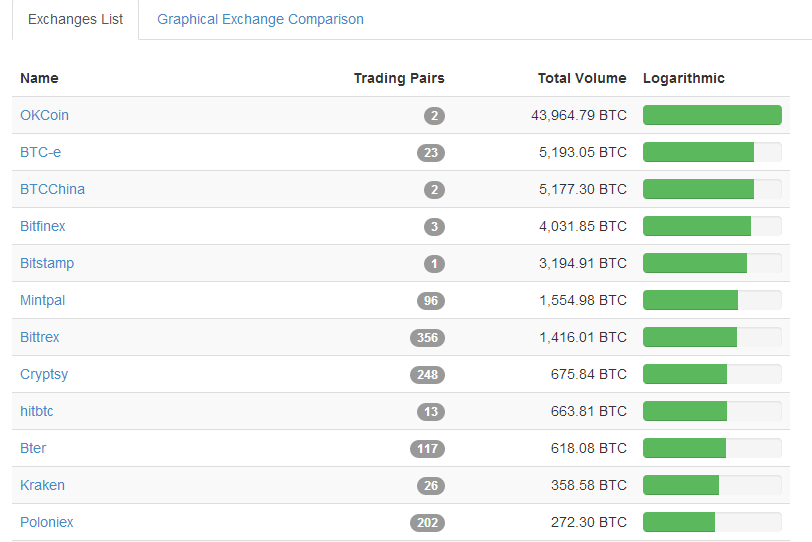Click the Bittrex logarithmic volume bar
Viewport: 812px width, 542px height.
[712, 337]
